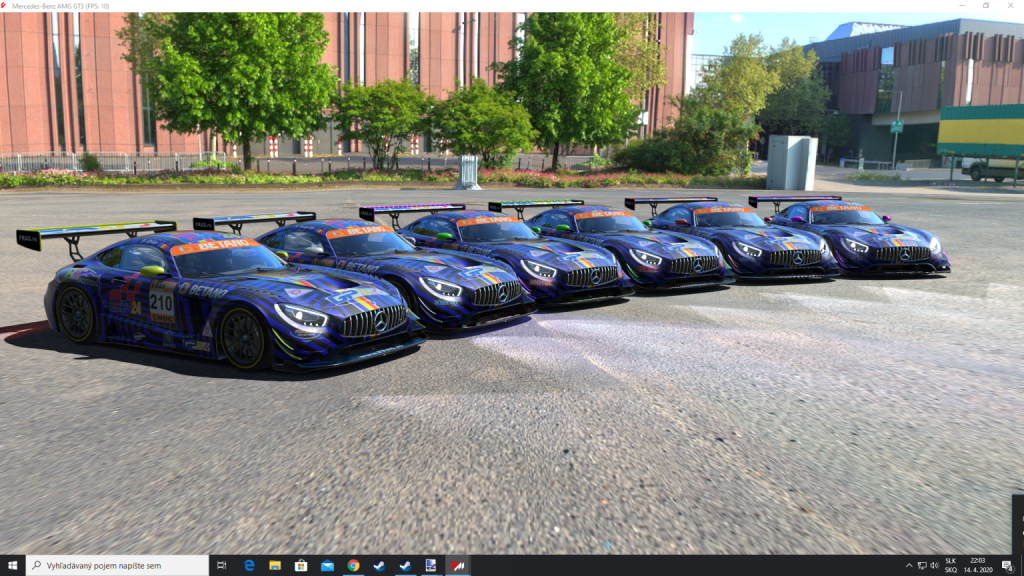Open File Explorer from the taskbar
Image resolution: width=1024 pixels, height=576 pixels.
[275, 566]
